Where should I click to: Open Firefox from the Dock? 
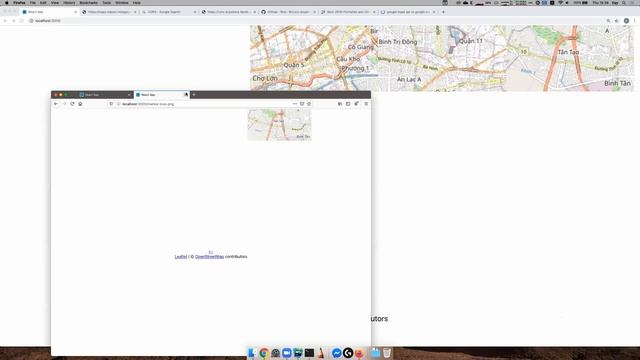359,353
